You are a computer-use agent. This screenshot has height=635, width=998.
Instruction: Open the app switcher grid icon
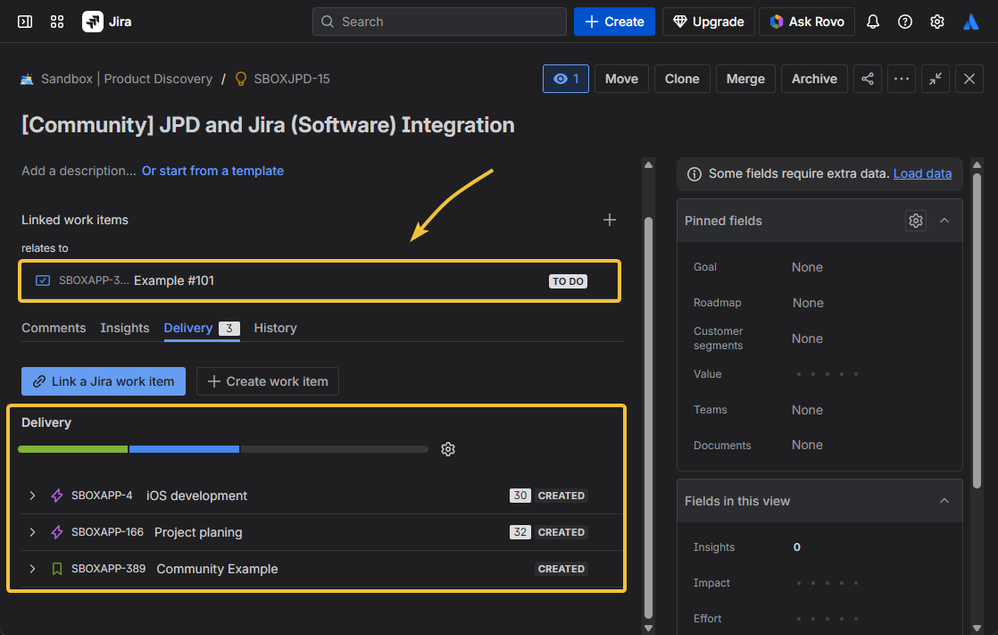coord(57,21)
